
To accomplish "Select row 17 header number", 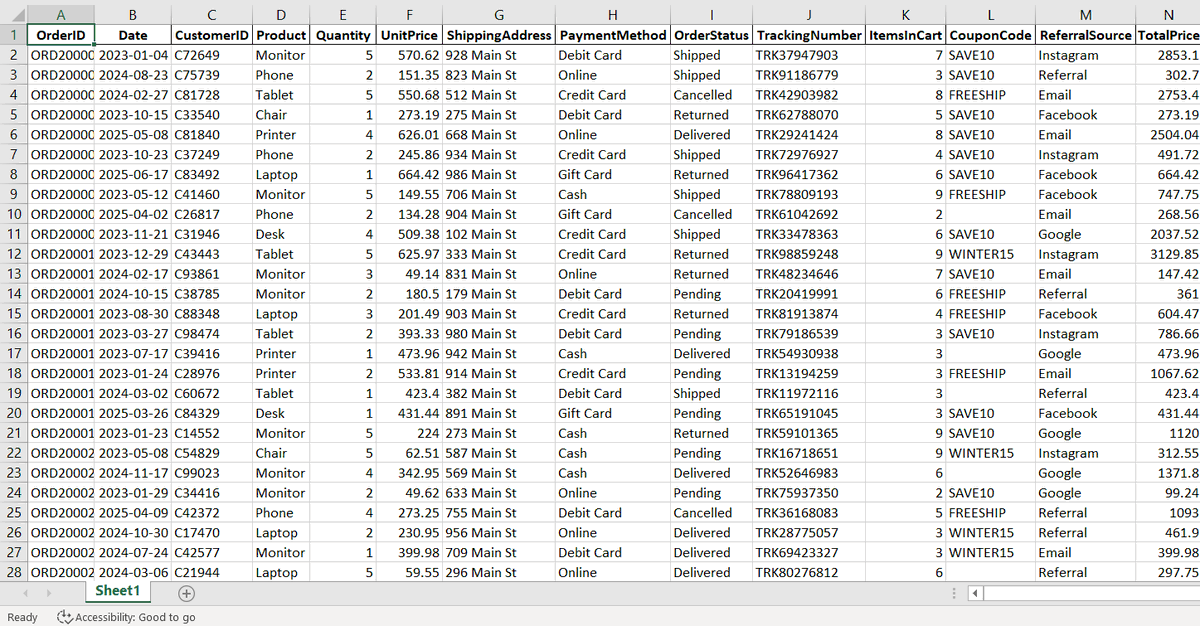I will click(x=13, y=353).
